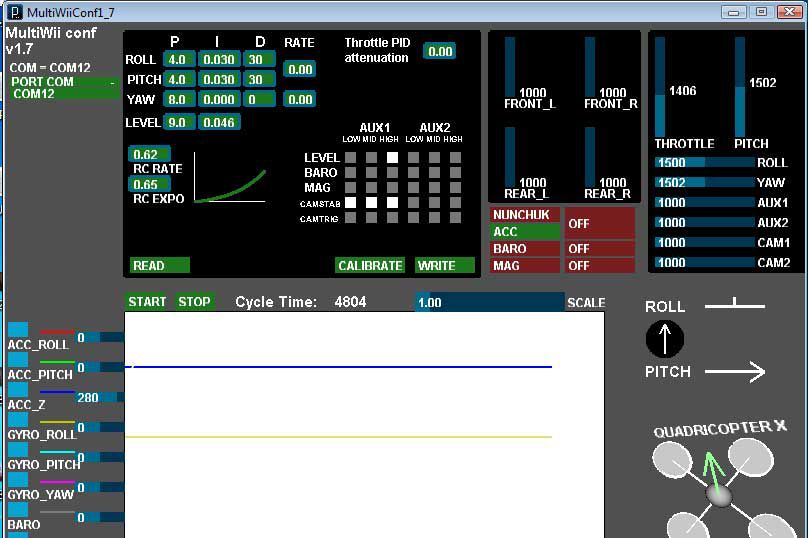Toggle ACC_ROLL graph visibility square

point(18,329)
